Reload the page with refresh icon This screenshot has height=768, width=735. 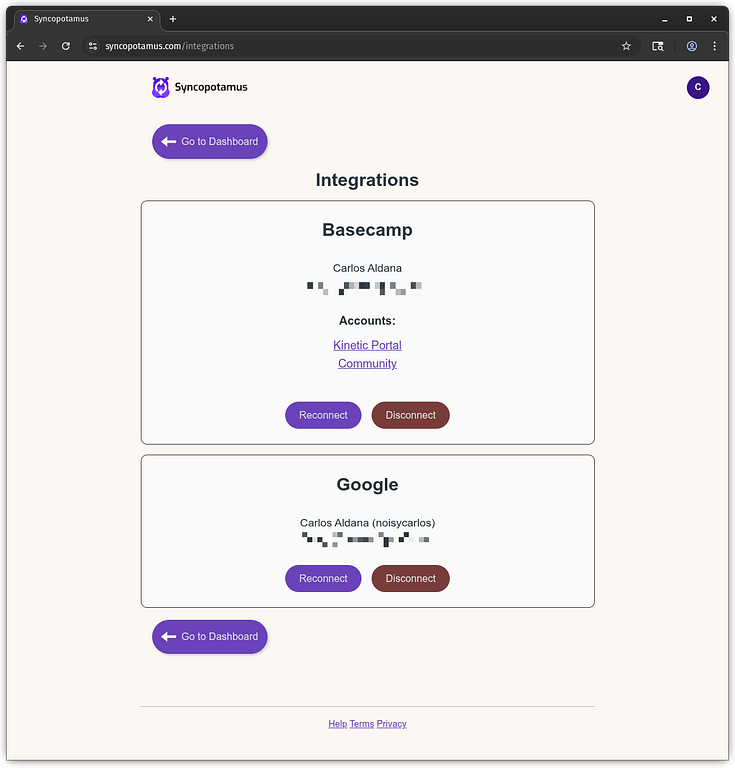[66, 46]
